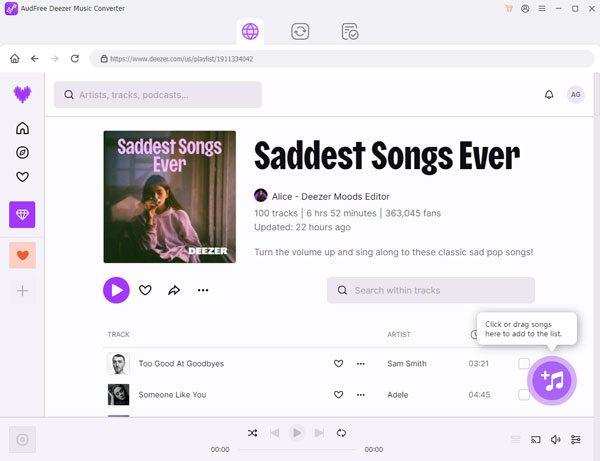Click Someone Like You album thumbnail
Viewport: 600px width, 461px height.
119,394
